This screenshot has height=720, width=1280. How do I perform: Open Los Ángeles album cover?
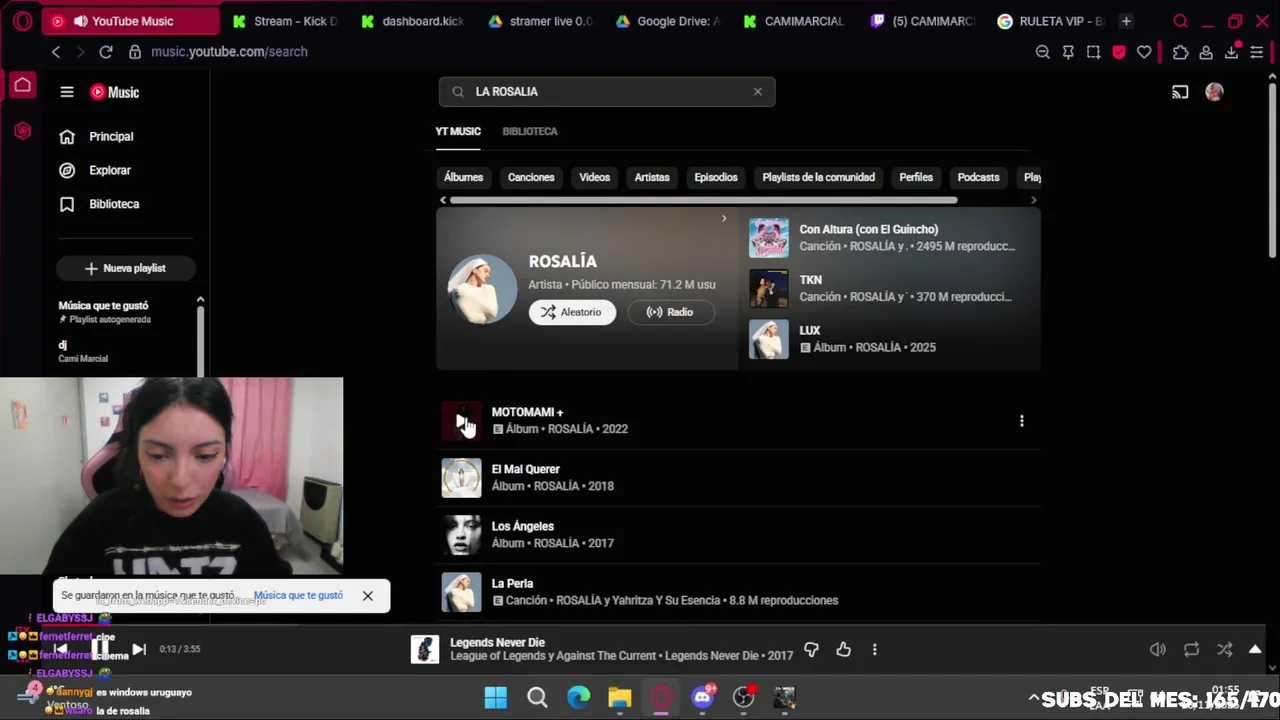point(461,535)
